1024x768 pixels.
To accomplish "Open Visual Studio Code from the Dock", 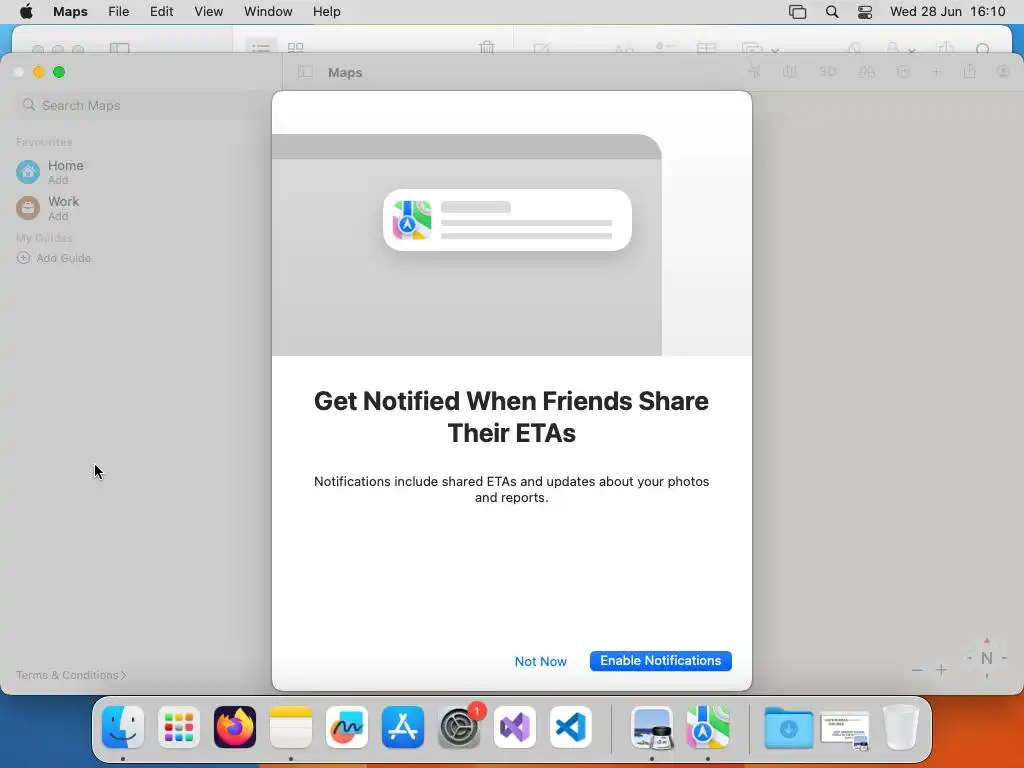I will coord(571,727).
